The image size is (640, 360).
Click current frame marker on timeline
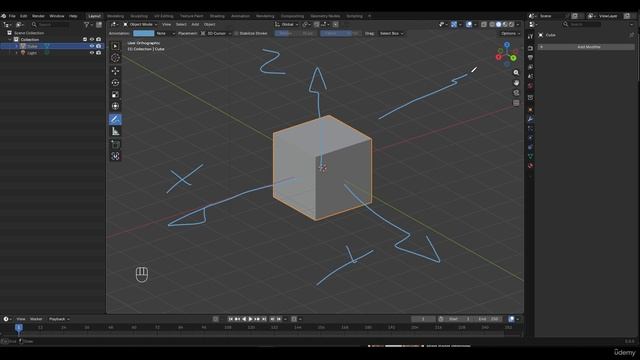pos(18,327)
